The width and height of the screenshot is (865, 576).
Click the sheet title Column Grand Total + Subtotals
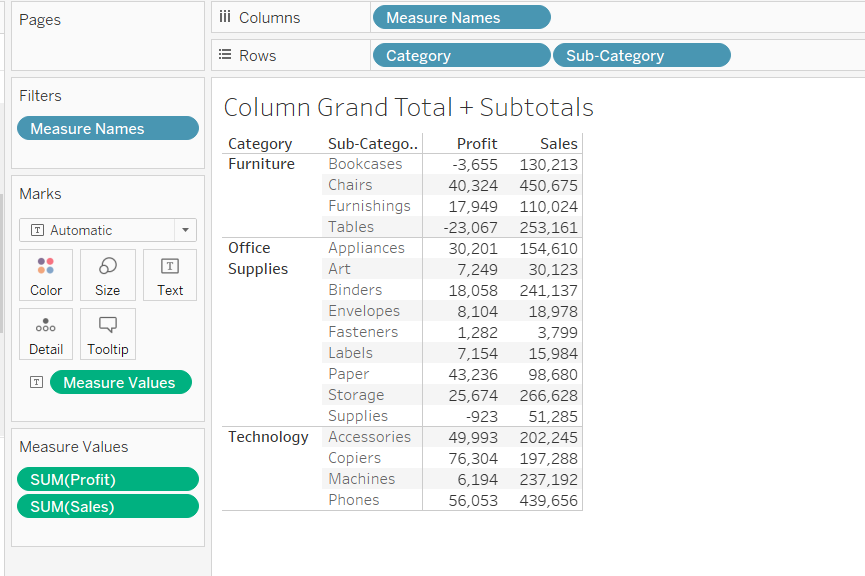(408, 107)
